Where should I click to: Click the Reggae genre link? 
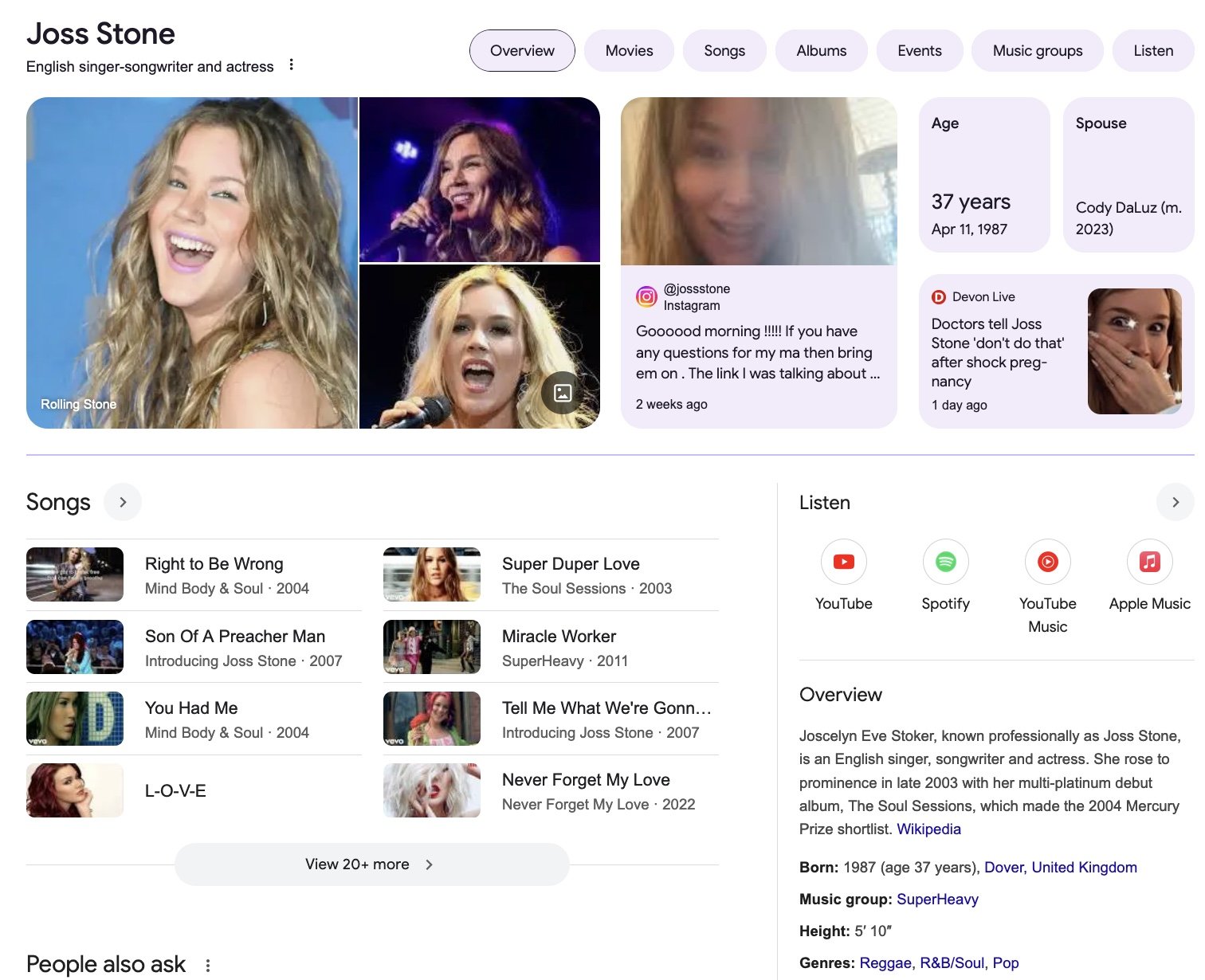click(885, 963)
